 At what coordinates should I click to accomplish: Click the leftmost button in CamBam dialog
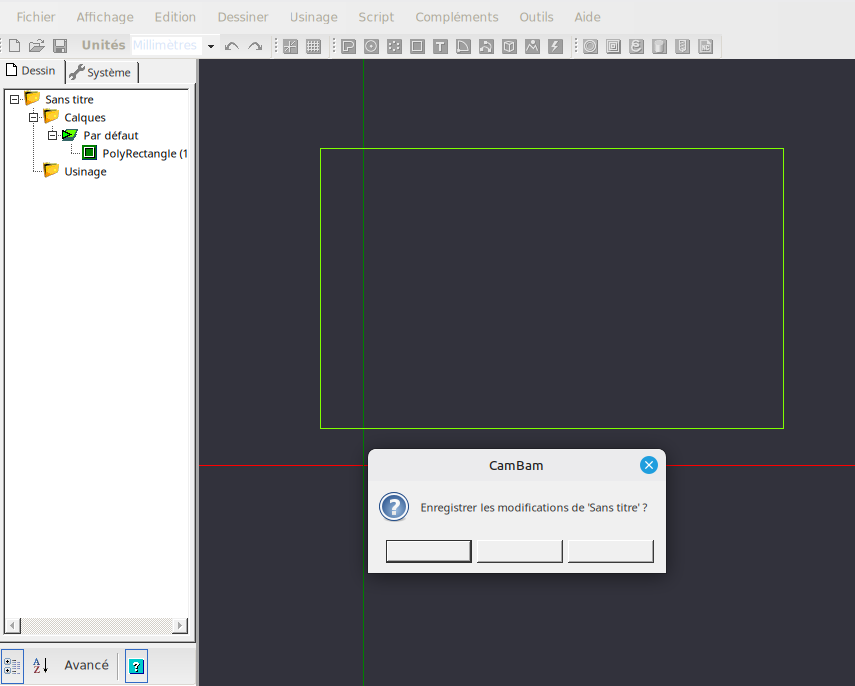coord(428,551)
